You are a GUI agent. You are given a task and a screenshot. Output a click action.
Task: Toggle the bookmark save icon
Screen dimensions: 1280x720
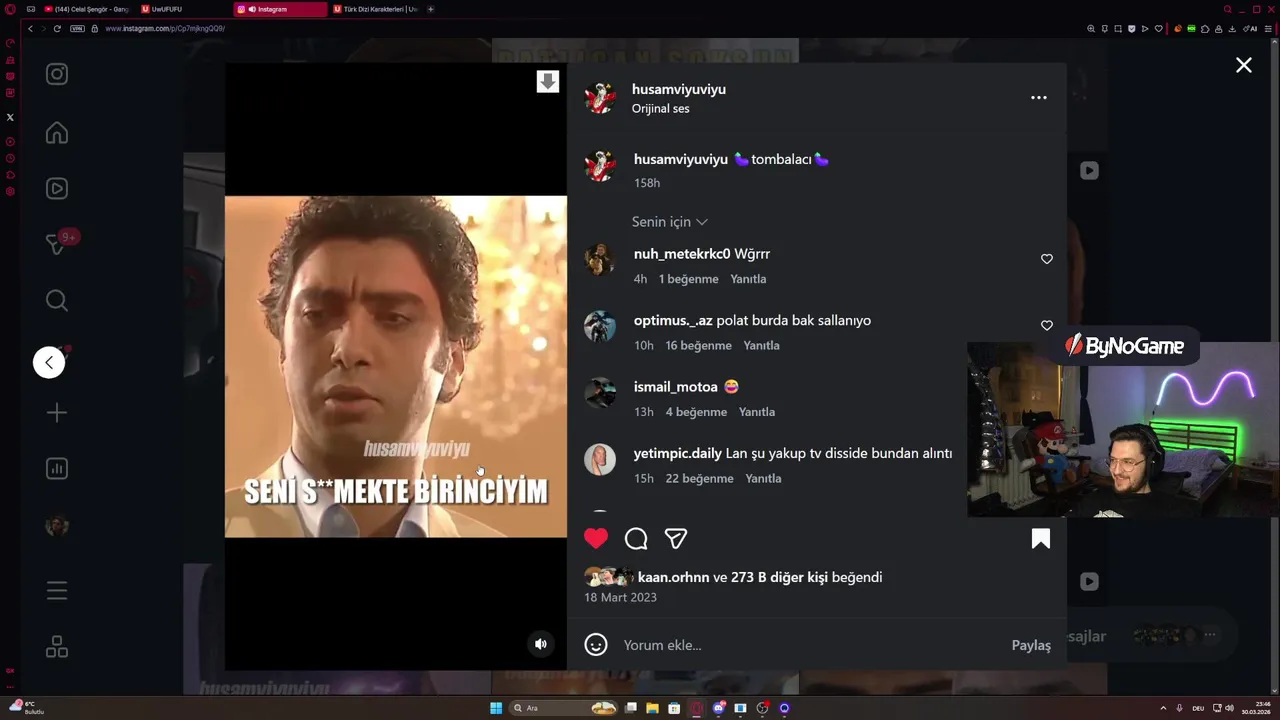1041,539
